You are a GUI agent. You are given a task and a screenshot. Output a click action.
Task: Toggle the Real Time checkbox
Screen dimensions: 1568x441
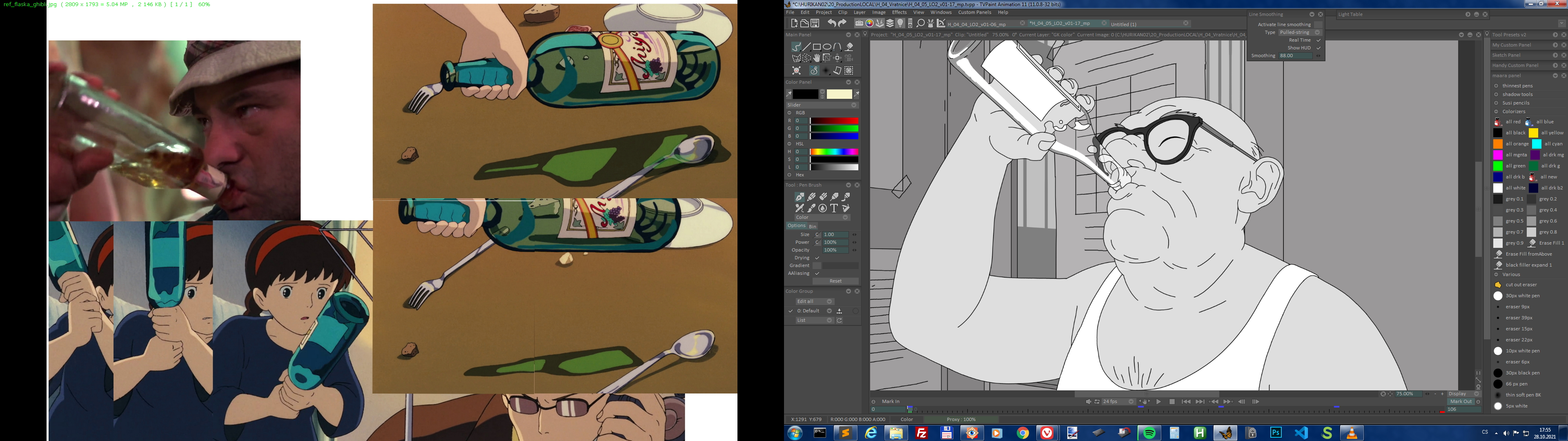1319,40
